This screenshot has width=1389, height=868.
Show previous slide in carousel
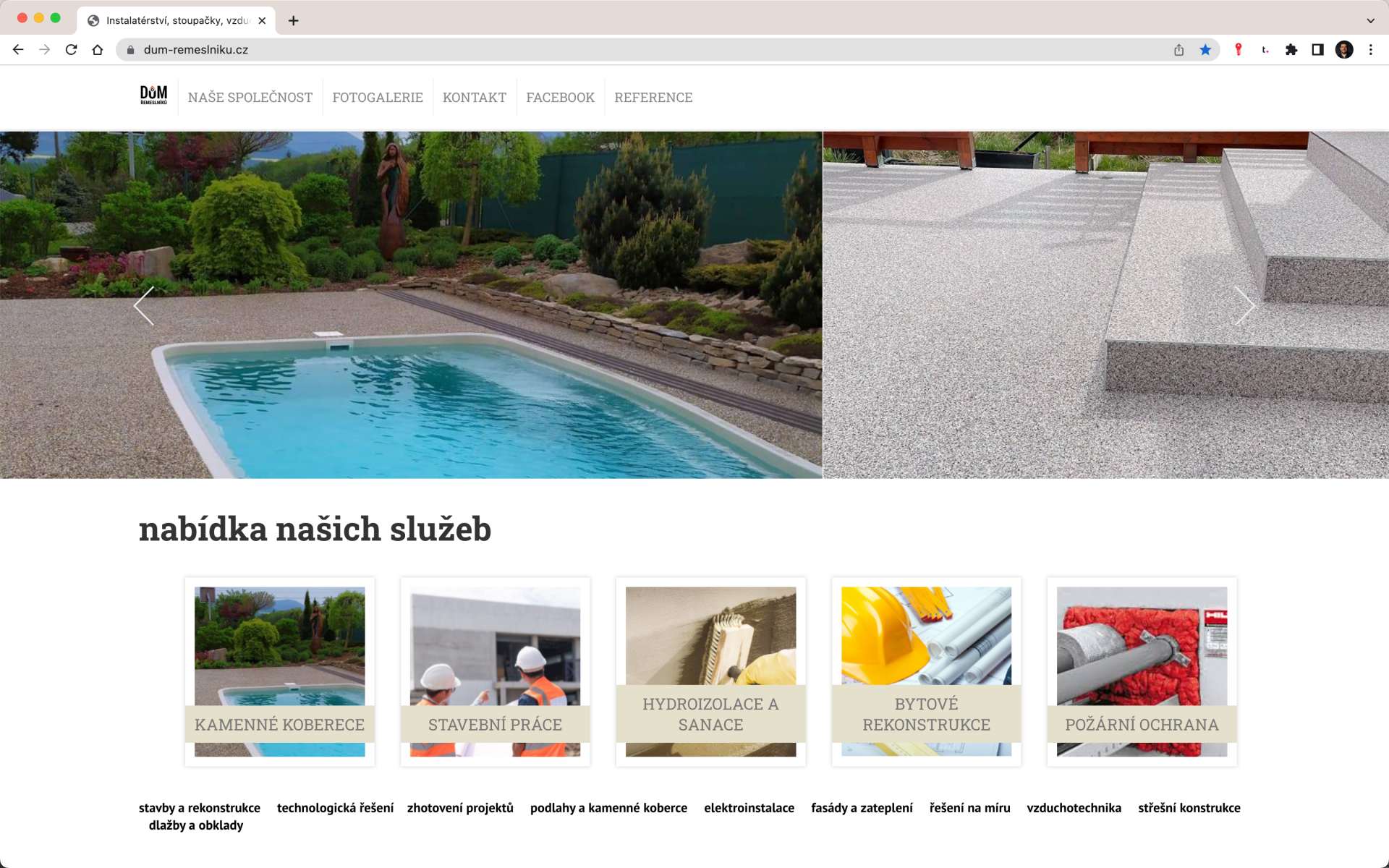(x=144, y=305)
